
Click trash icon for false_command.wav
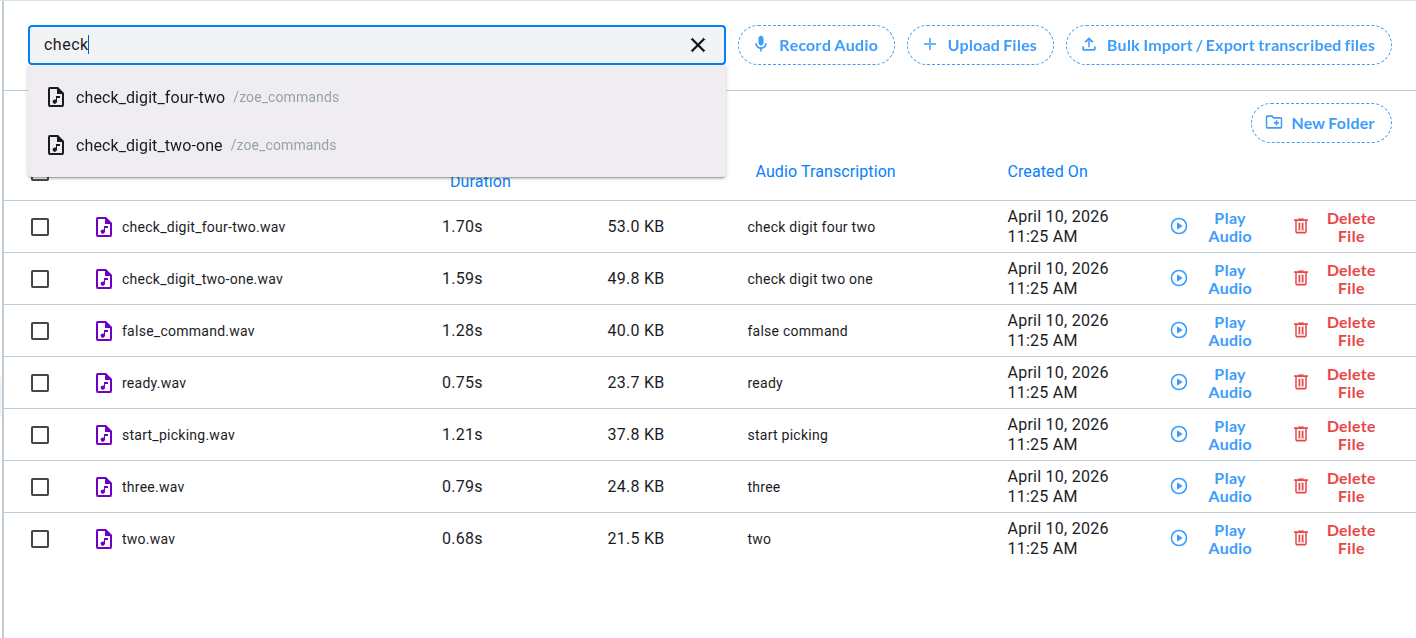pos(1301,330)
